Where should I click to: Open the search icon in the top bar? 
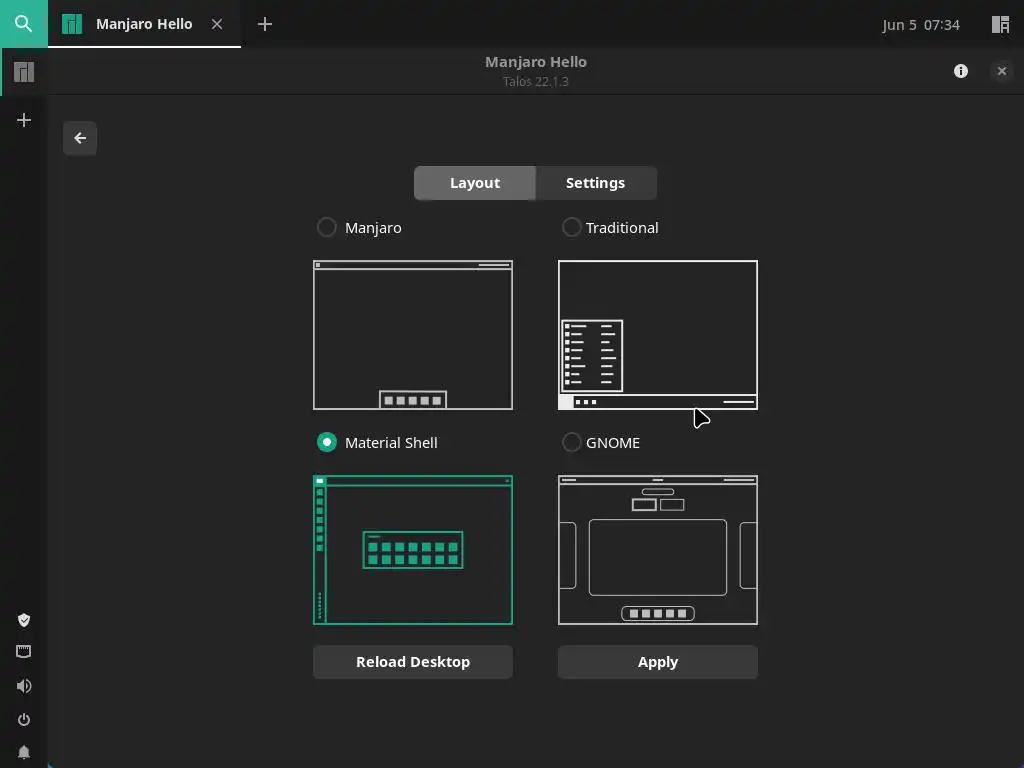(x=24, y=24)
